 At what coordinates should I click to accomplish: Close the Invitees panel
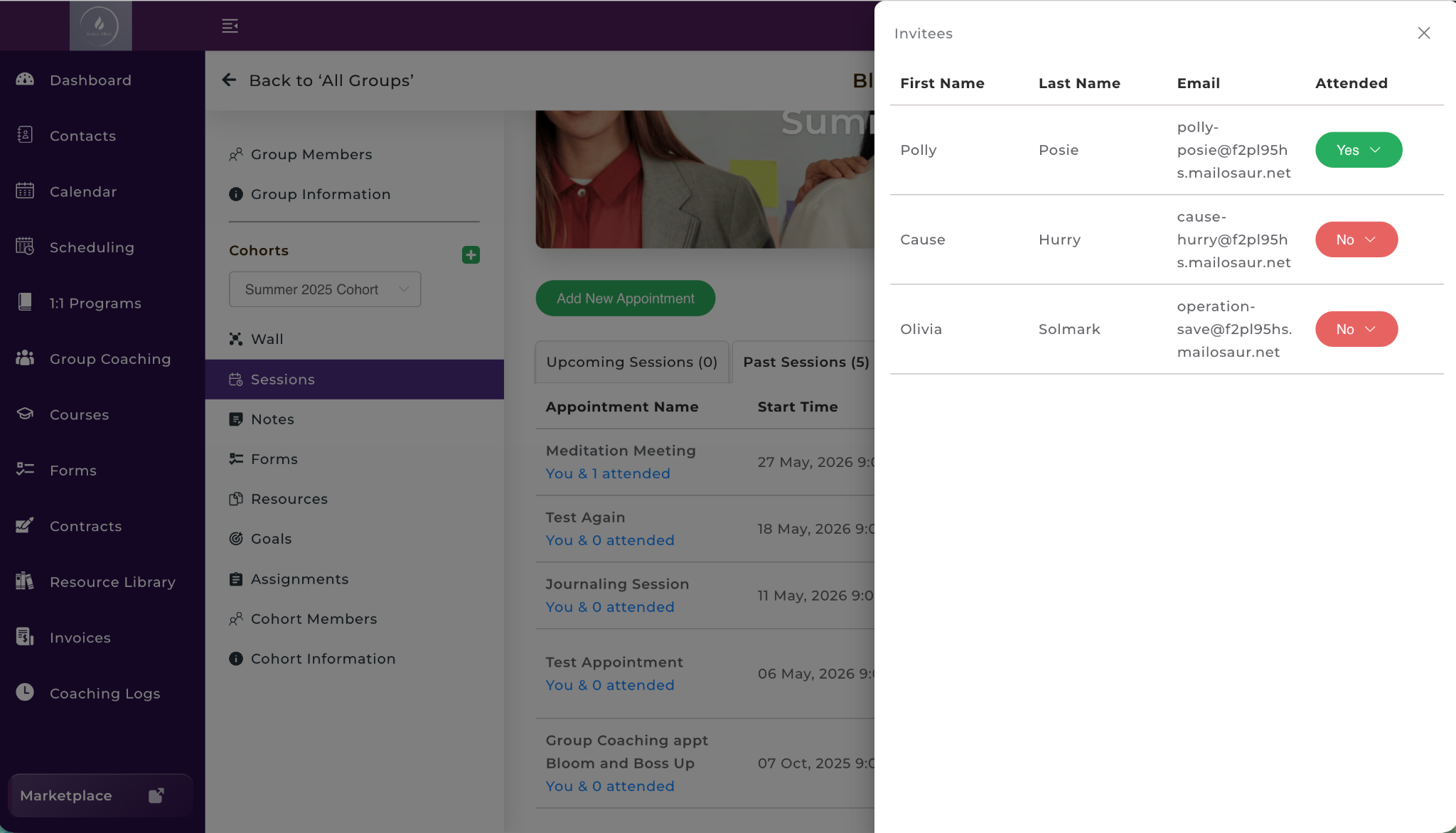(1424, 33)
